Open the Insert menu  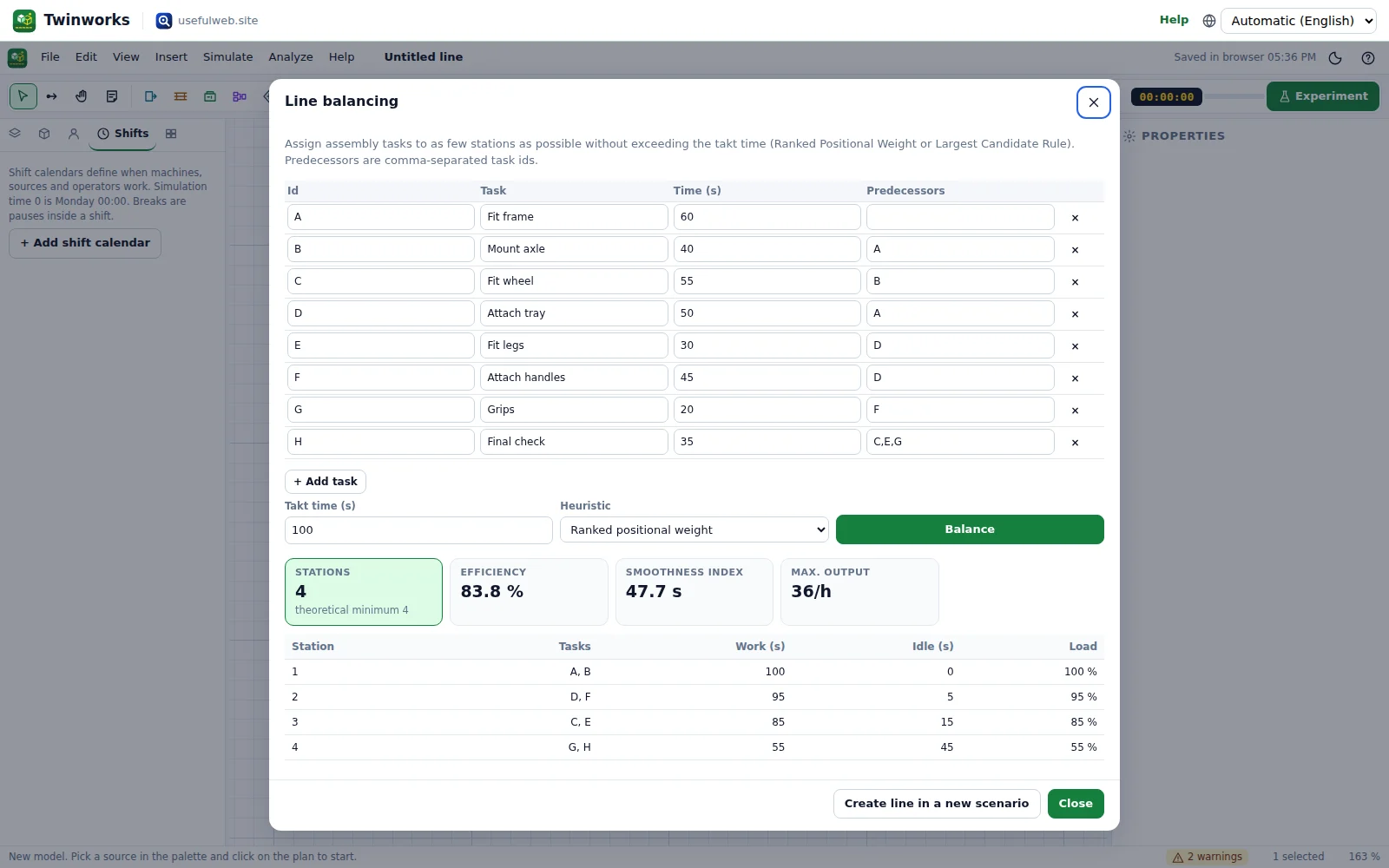(x=171, y=57)
